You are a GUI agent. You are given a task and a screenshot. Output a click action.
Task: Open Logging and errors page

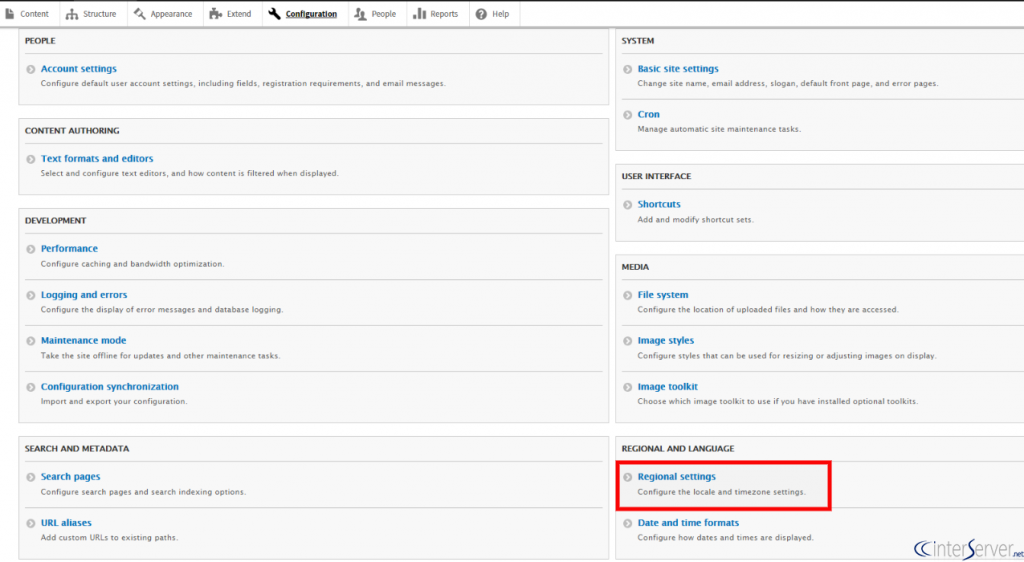click(84, 295)
